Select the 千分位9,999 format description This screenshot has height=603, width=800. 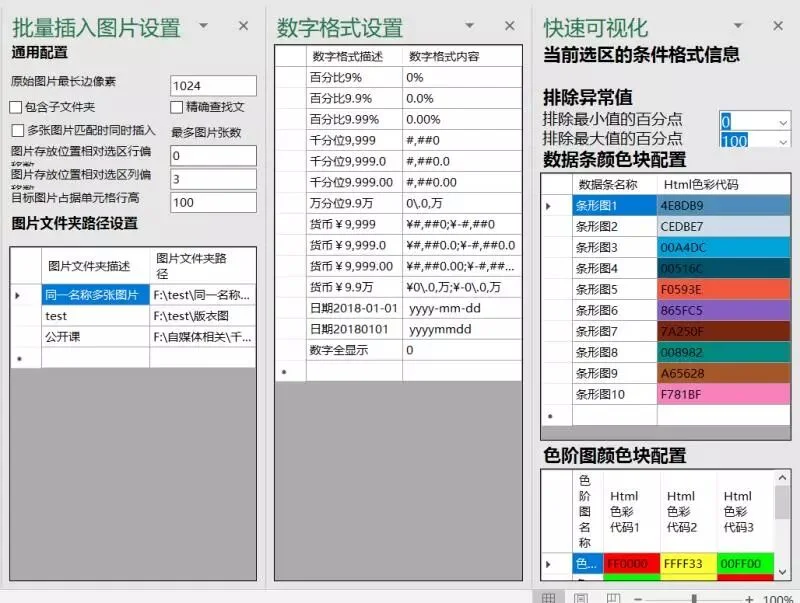point(354,140)
